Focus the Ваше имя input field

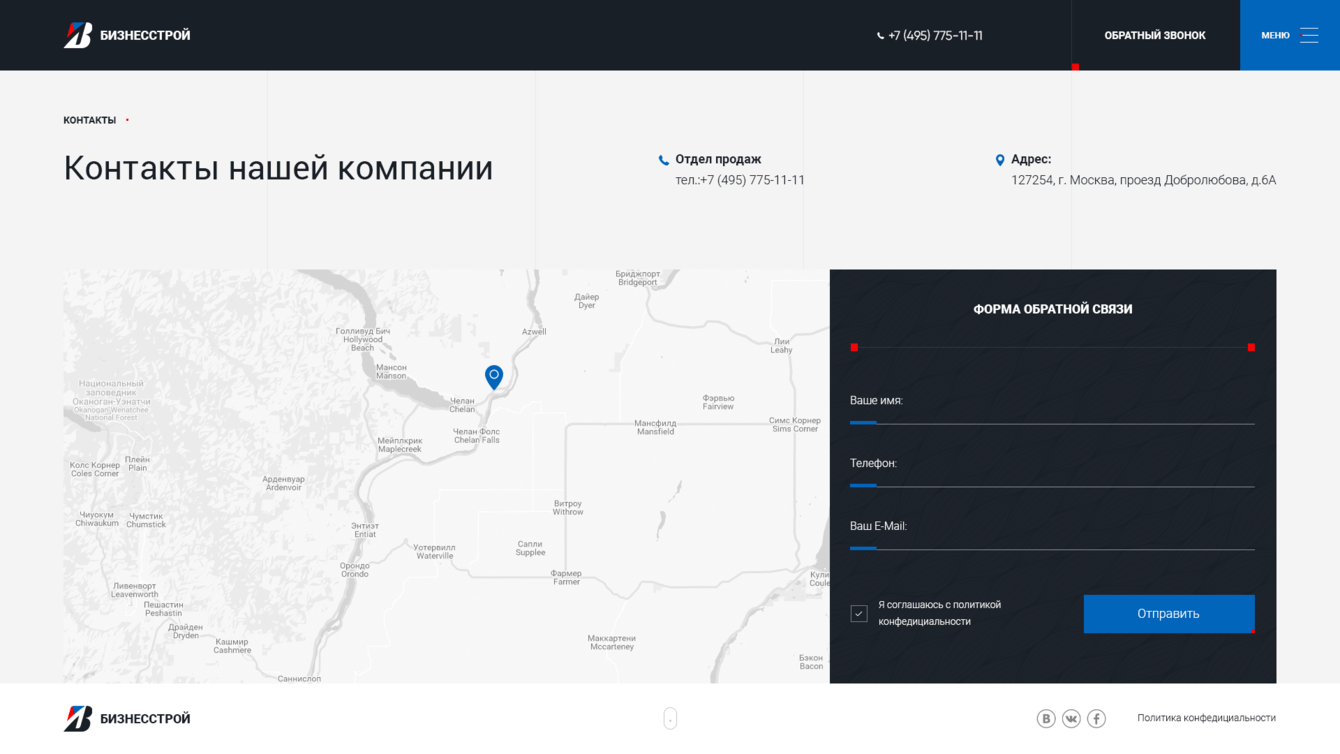[x=1052, y=411]
